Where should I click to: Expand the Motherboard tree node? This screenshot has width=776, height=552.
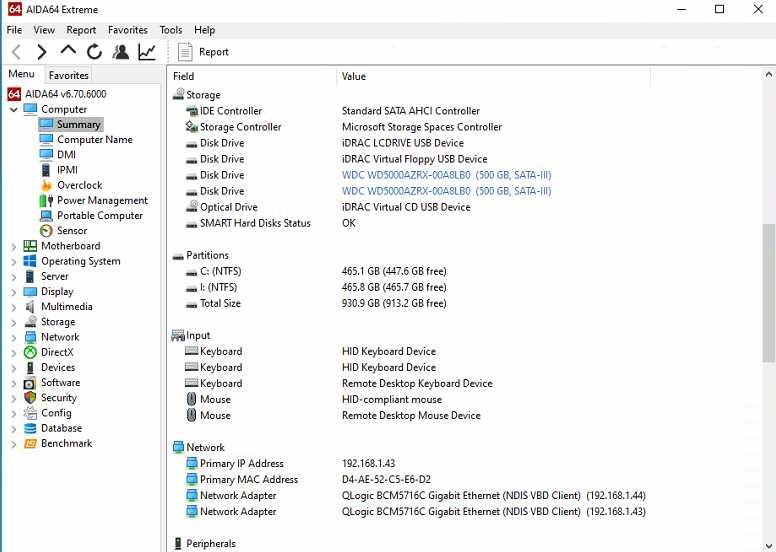14,247
